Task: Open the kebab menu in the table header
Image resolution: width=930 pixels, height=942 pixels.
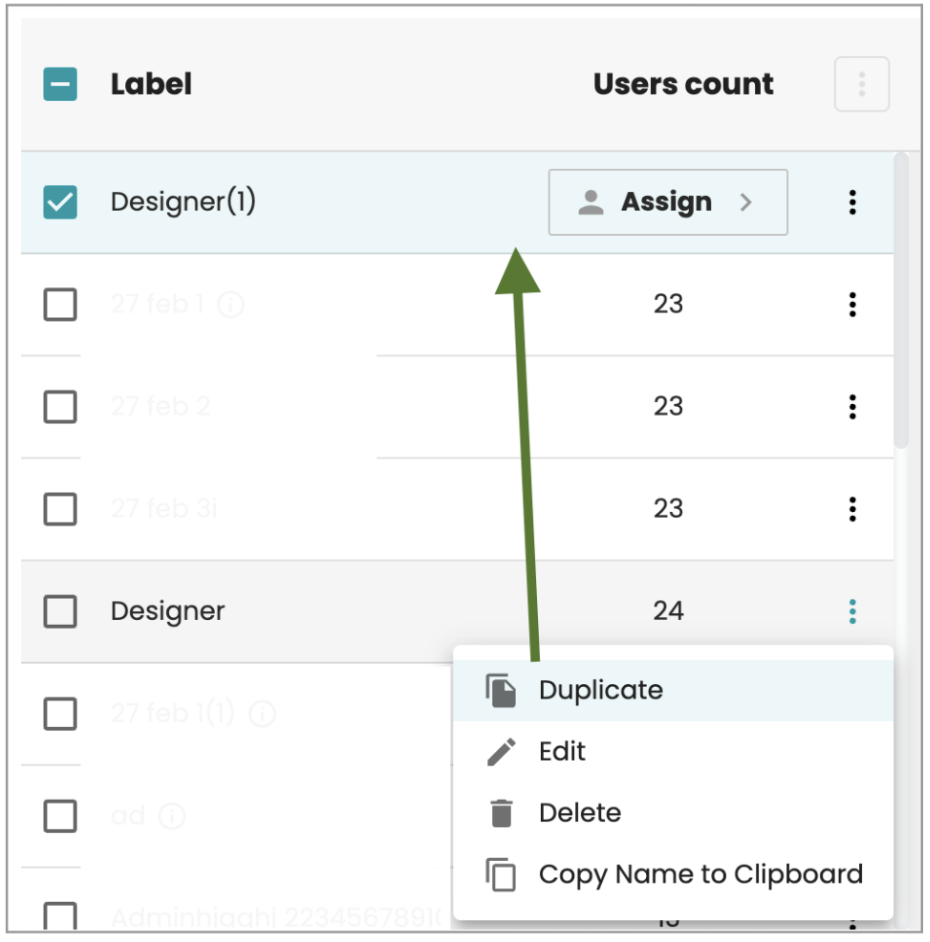Action: (x=861, y=85)
